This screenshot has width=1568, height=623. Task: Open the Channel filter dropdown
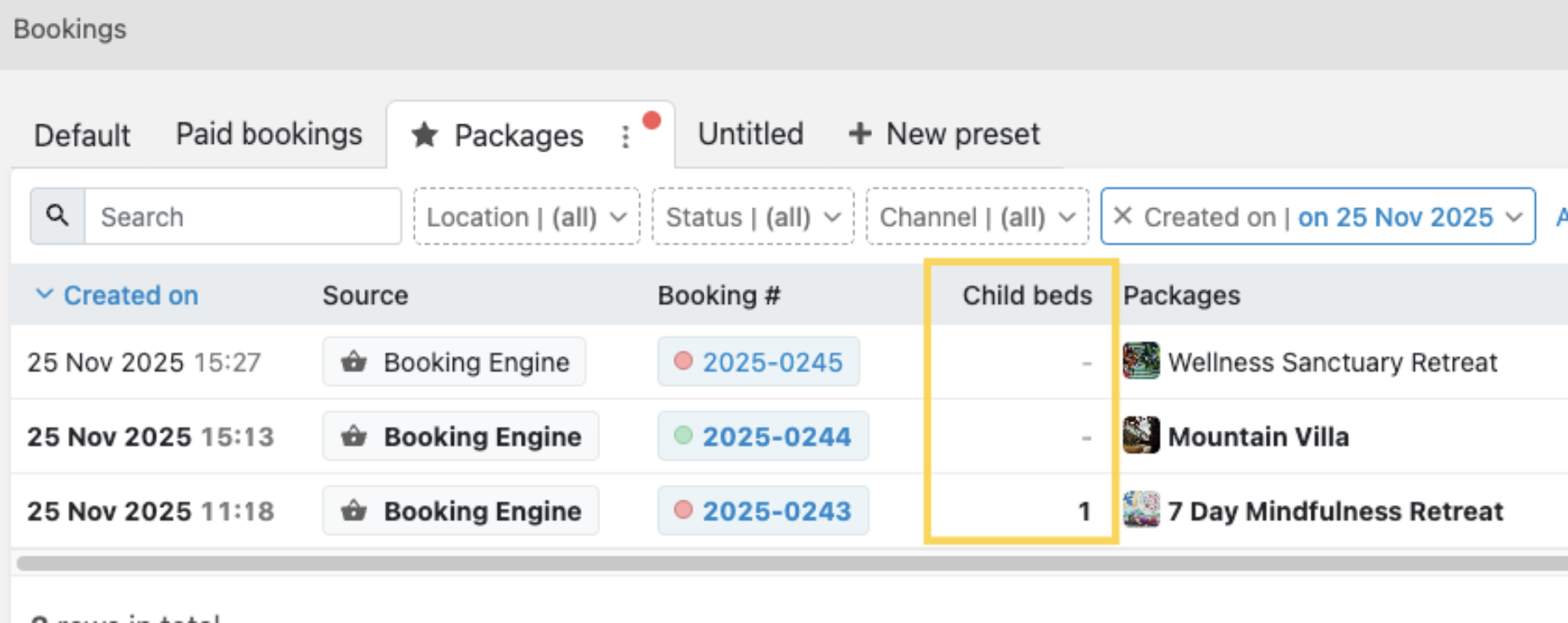coord(977,217)
